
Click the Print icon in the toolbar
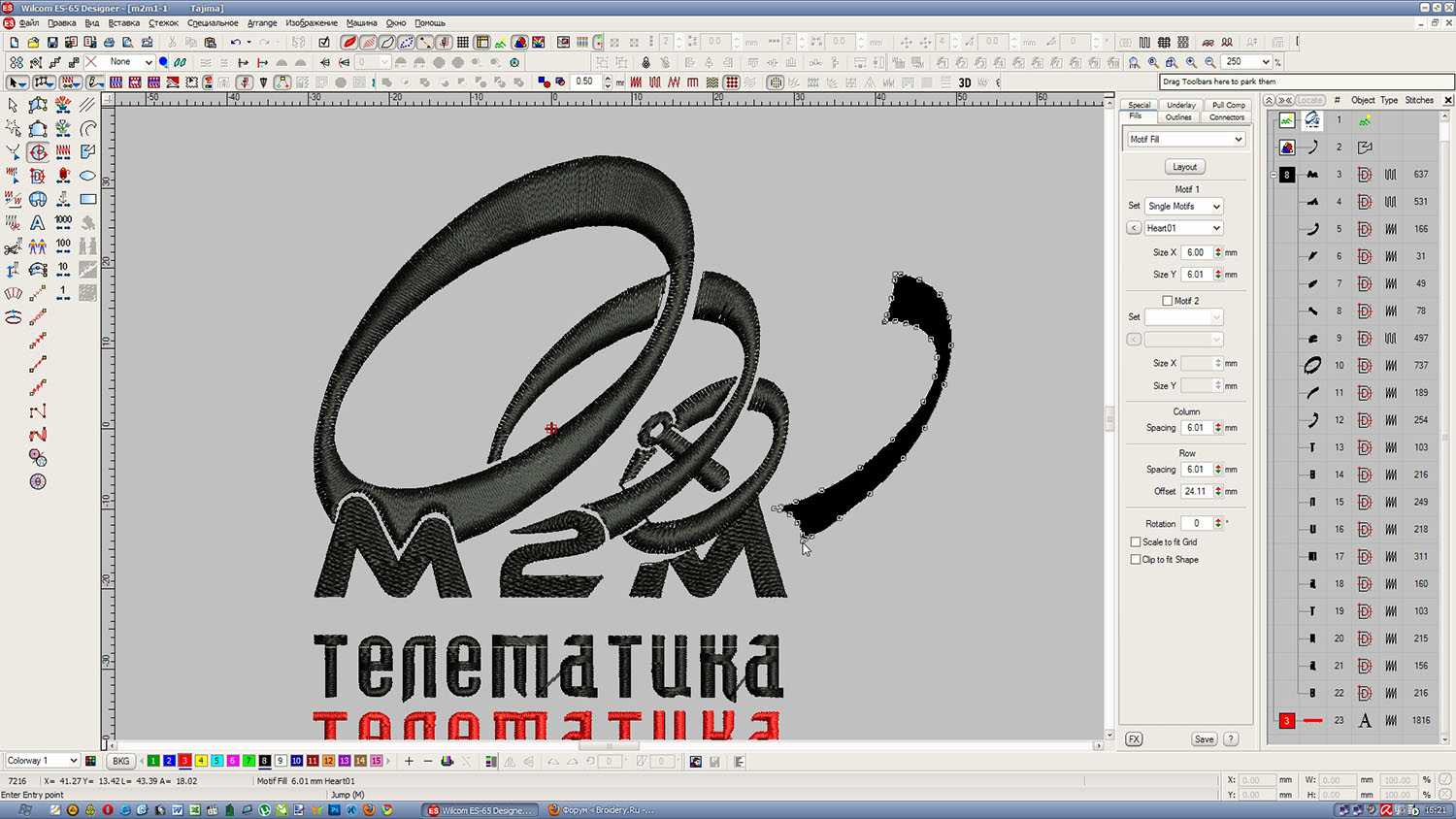[x=109, y=43]
